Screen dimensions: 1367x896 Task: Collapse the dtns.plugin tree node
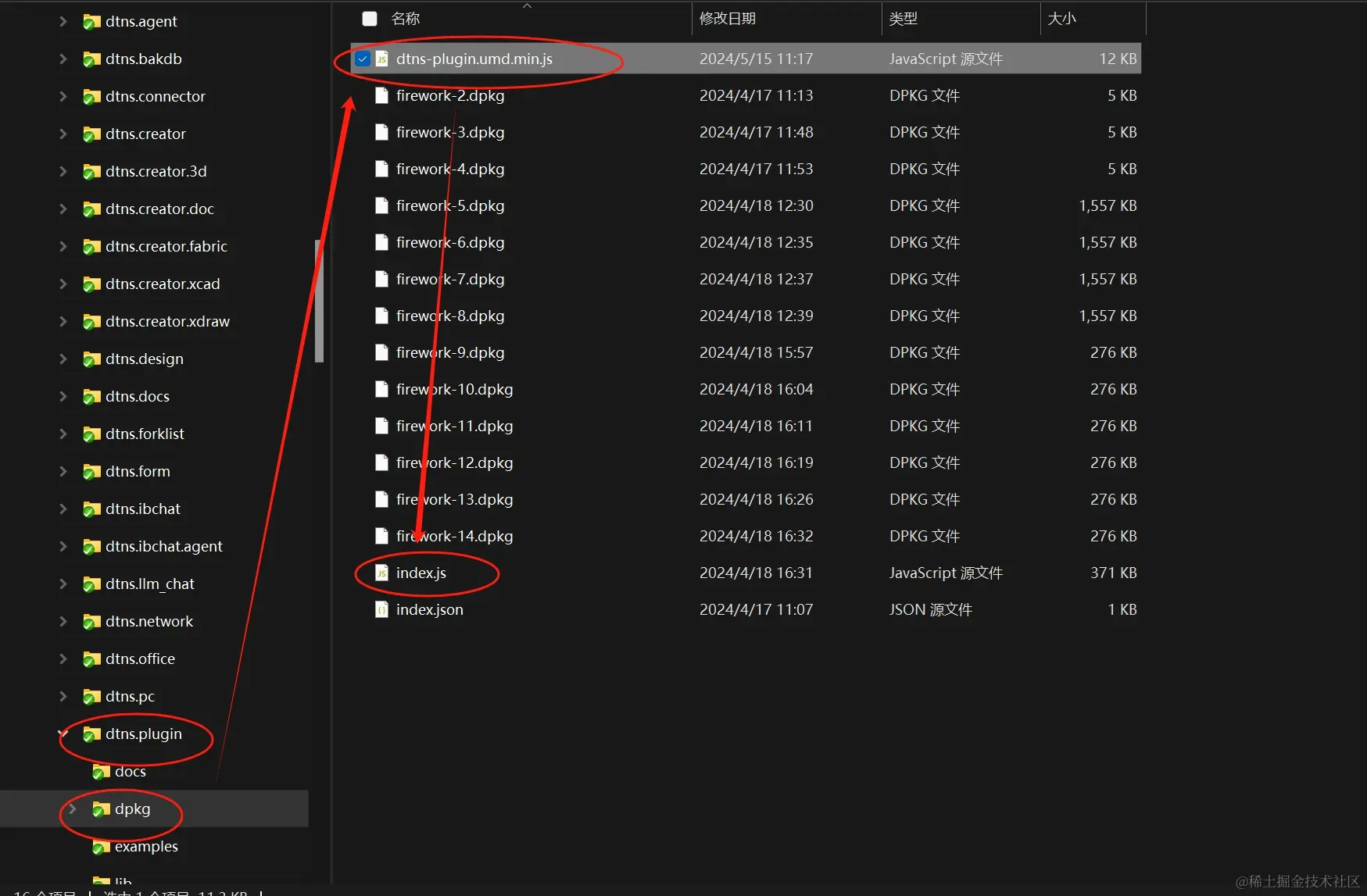(x=63, y=734)
